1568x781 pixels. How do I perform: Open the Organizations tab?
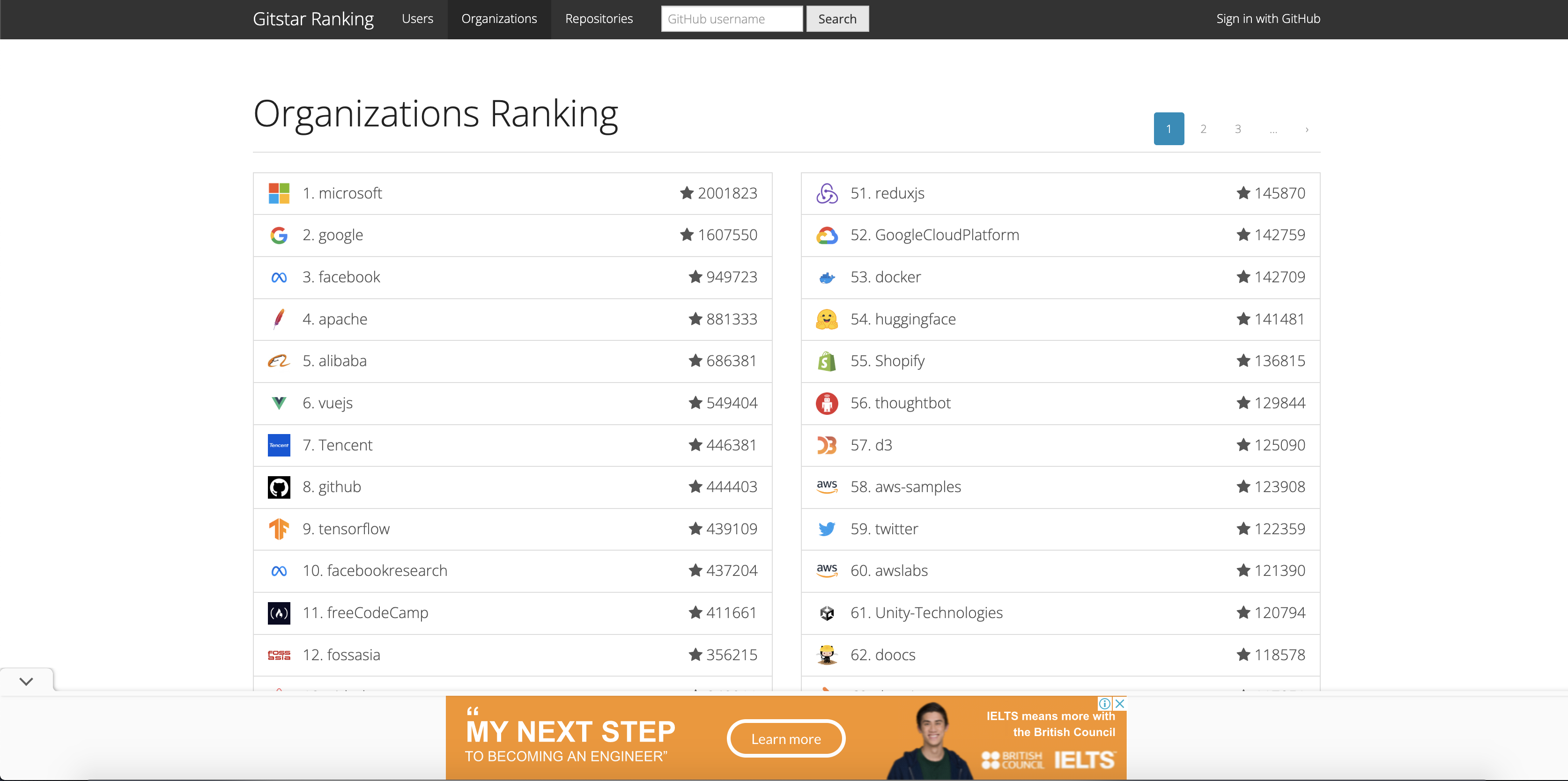point(499,19)
